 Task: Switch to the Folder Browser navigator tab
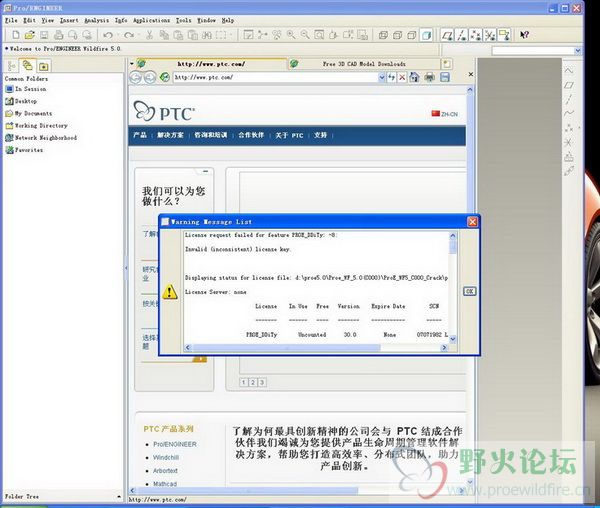pos(28,65)
